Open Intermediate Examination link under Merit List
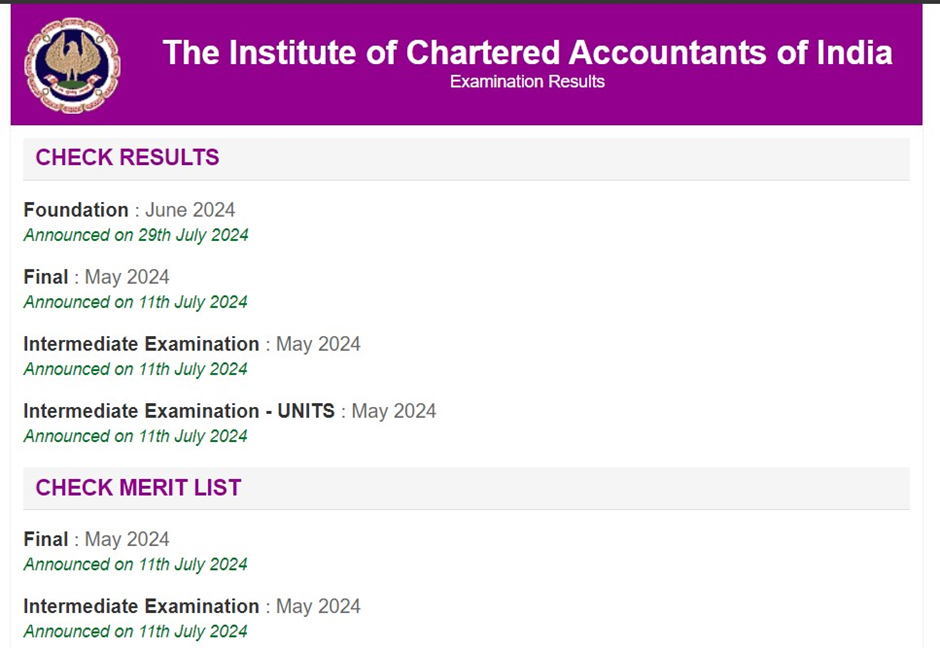Viewport: 940px width, 648px height. tap(141, 606)
